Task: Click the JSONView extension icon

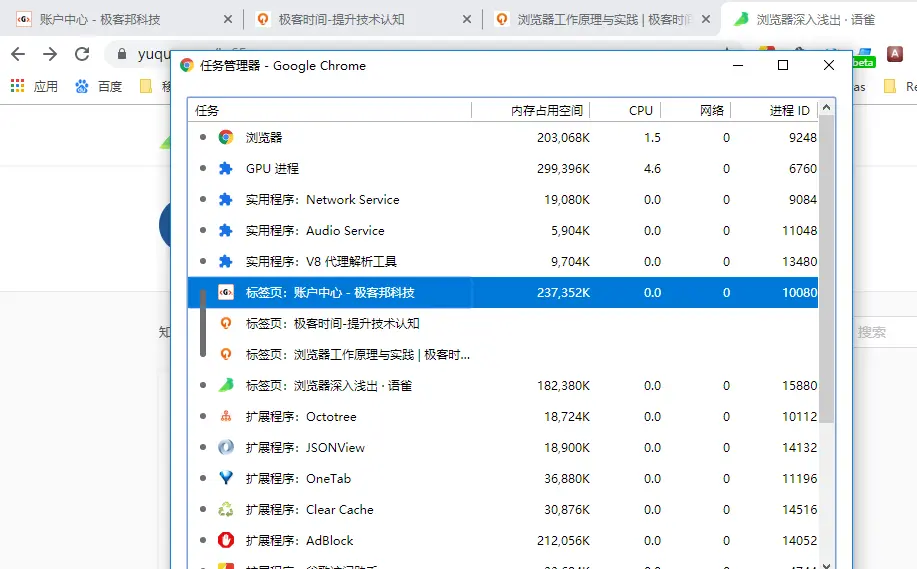Action: [x=226, y=447]
